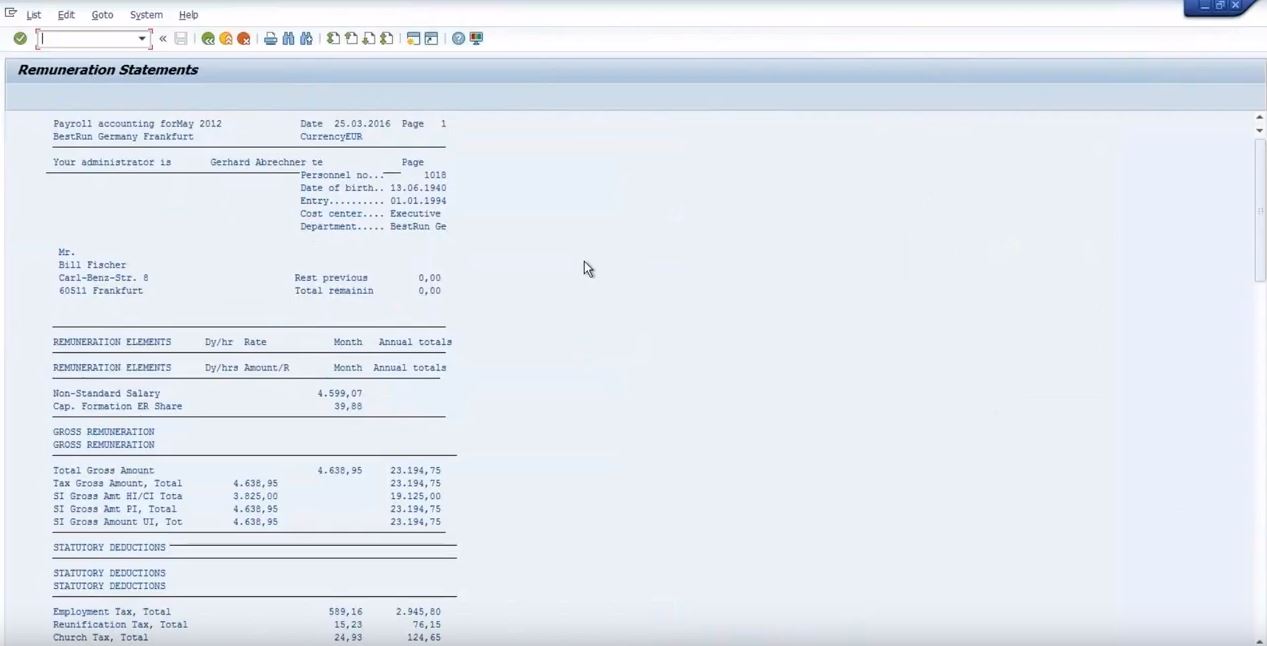This screenshot has height=646, width=1267.
Task: Click the Customize Local Layout monitor icon
Action: click(476, 39)
